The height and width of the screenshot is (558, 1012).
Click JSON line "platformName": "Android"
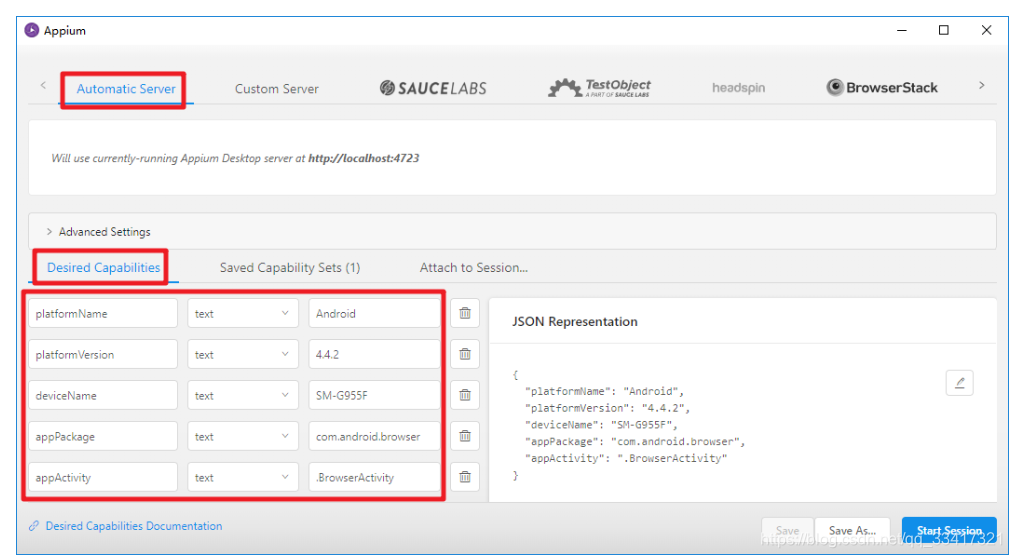[605, 391]
